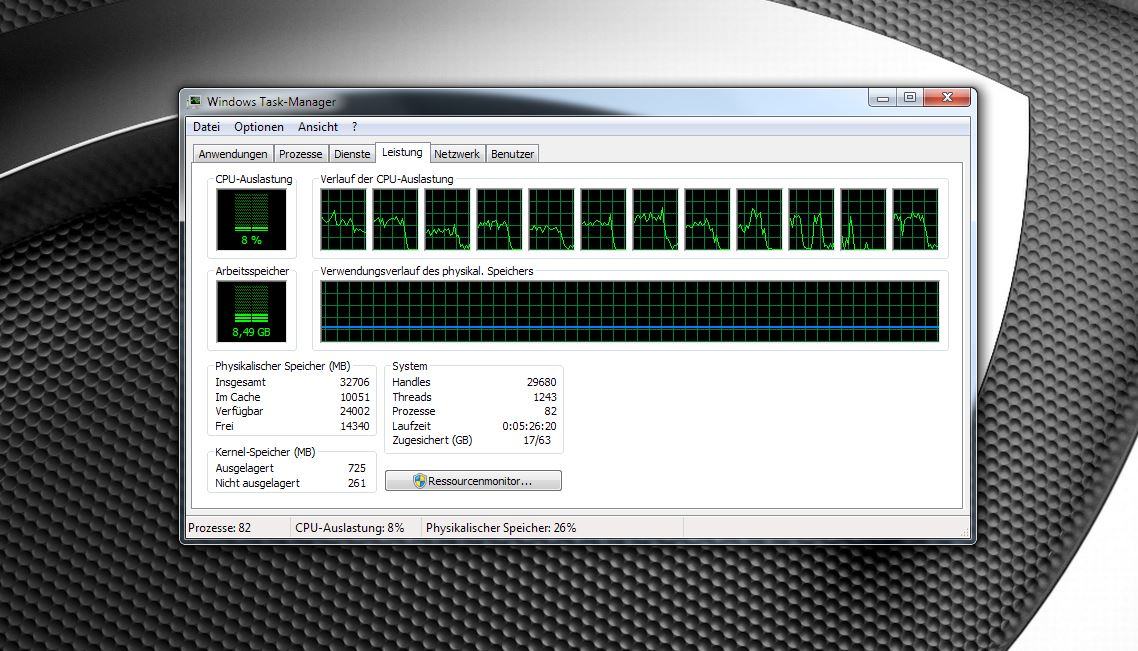The height and width of the screenshot is (651, 1138).
Task: Click the CPU-Auslastung 8 % gauge
Action: 251,220
